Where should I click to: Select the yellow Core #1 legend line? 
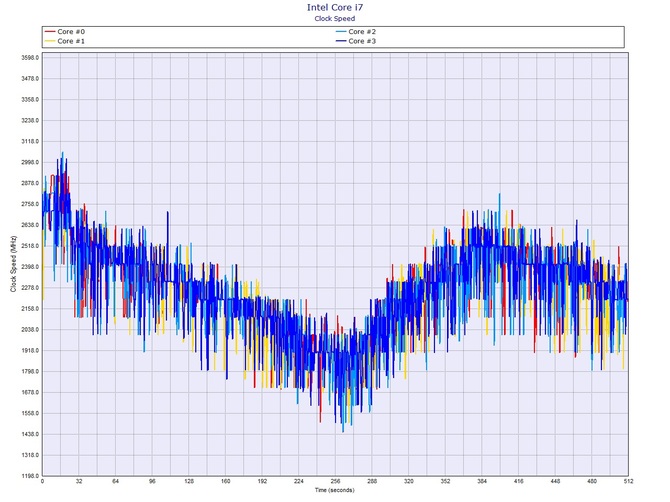(50, 41)
